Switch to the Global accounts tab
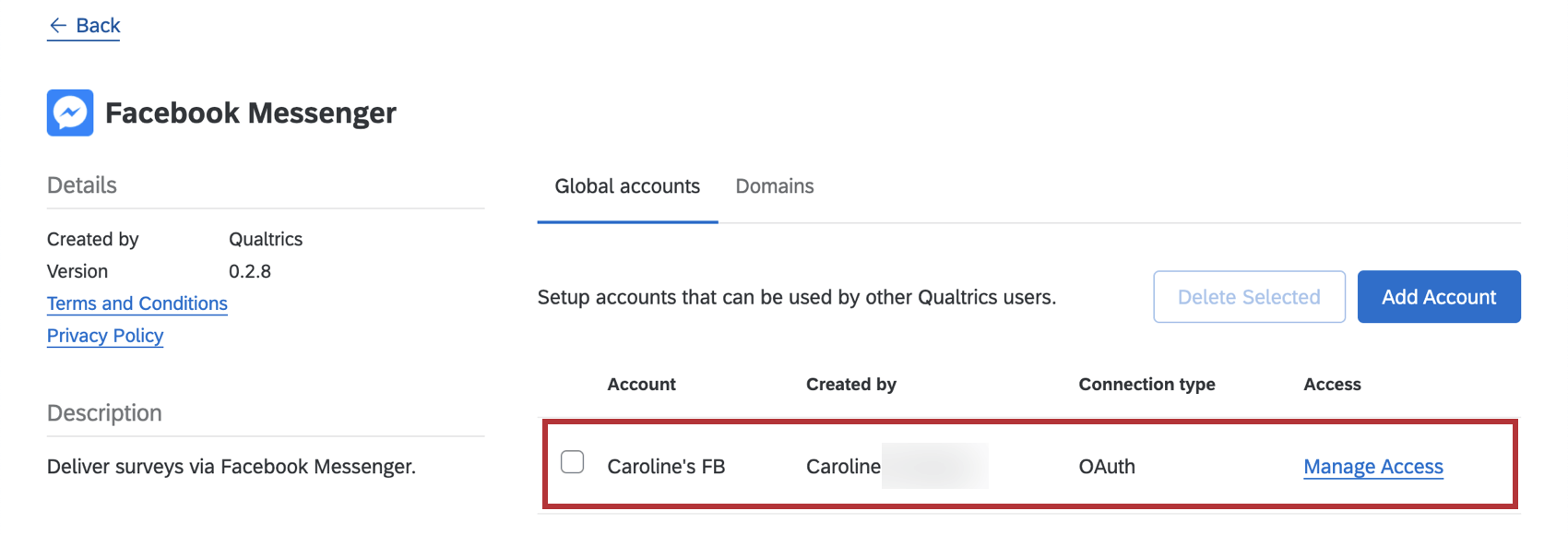Image resolution: width=1568 pixels, height=535 pixels. coord(627,186)
